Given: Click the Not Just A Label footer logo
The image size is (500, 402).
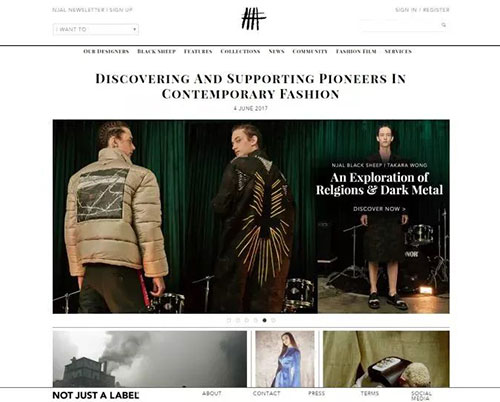Looking at the screenshot, I should point(96,396).
